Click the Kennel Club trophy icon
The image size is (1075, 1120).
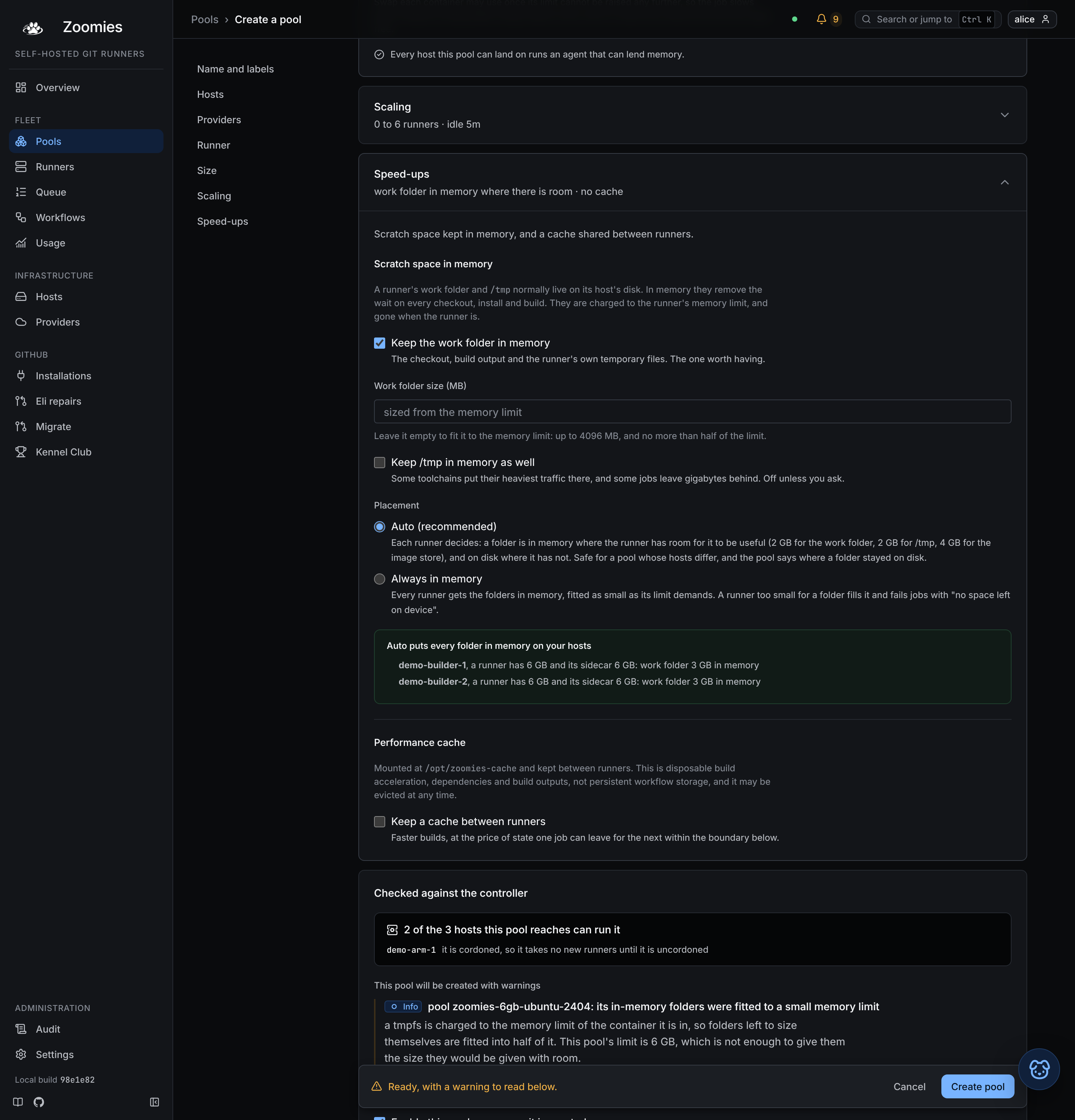pyautogui.click(x=21, y=452)
